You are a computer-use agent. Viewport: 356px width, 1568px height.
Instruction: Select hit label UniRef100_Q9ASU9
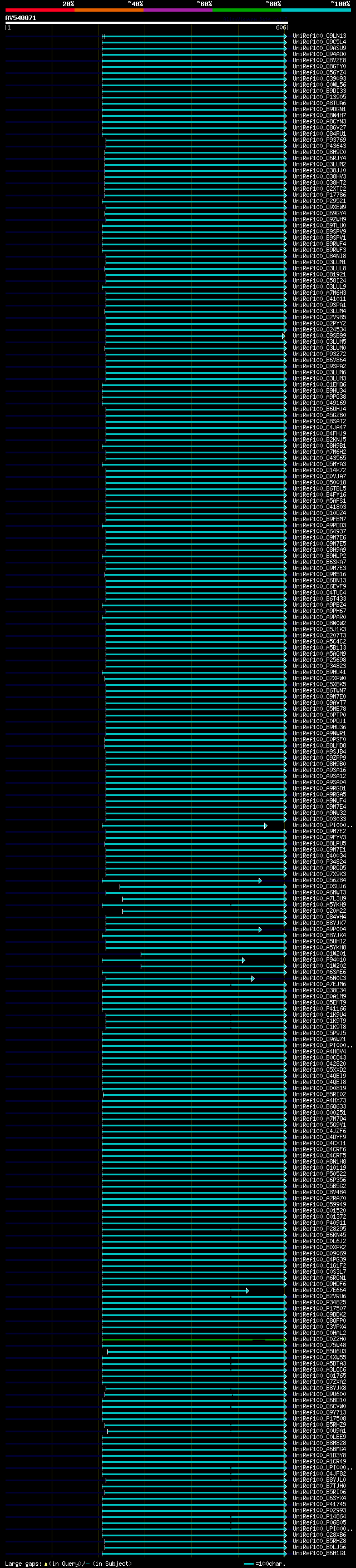[319, 48]
